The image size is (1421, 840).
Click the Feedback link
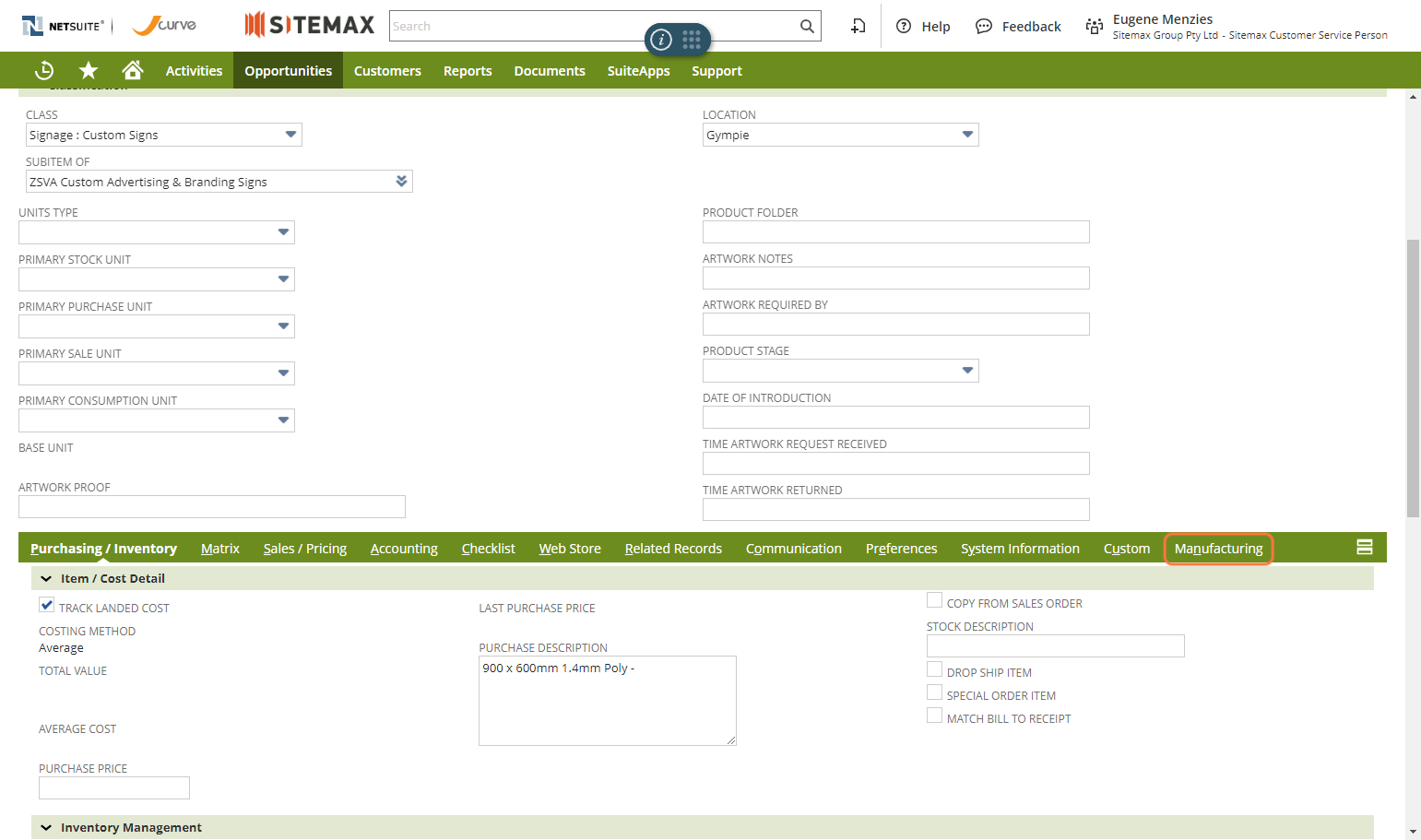(x=1031, y=27)
